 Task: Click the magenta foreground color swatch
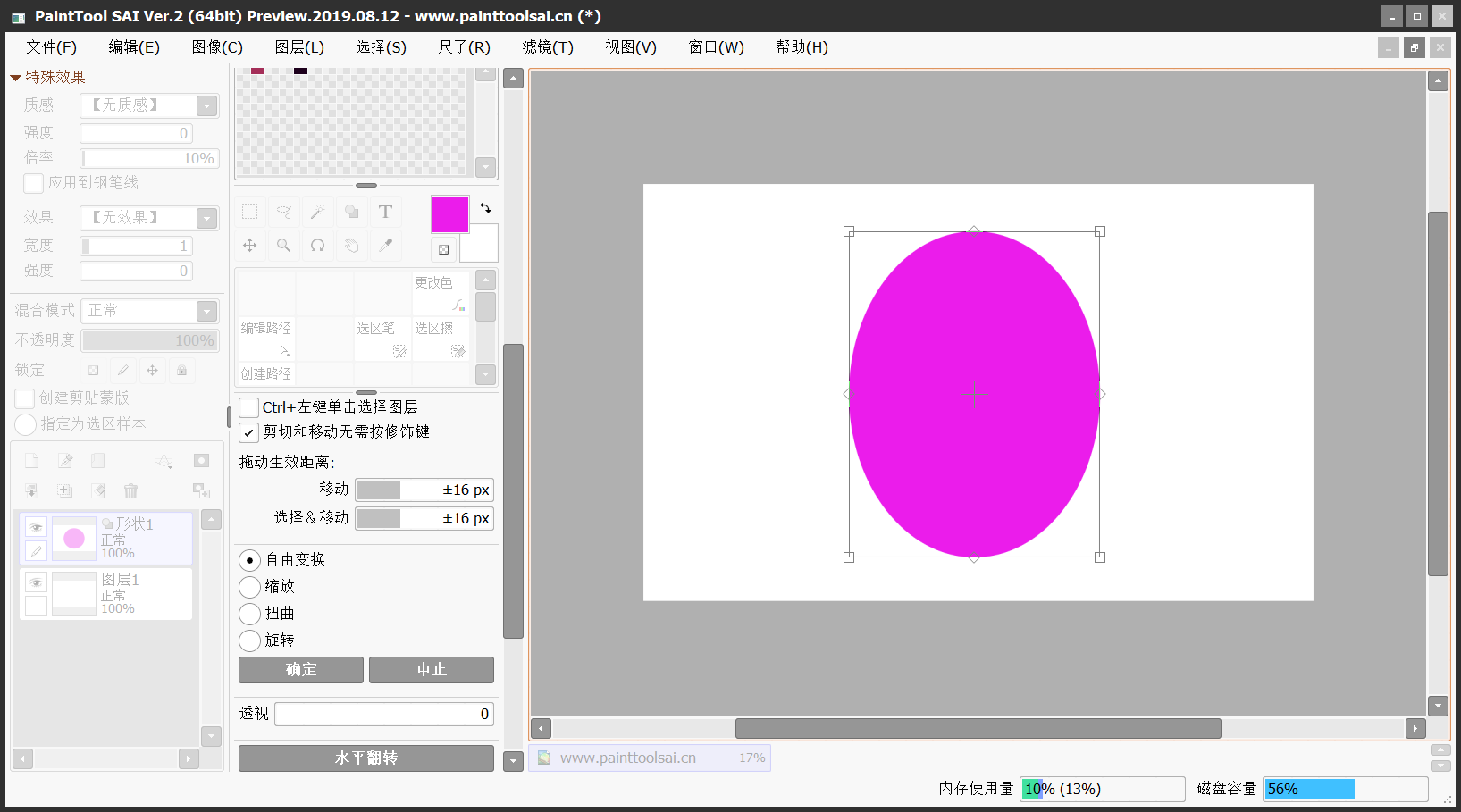click(x=449, y=214)
